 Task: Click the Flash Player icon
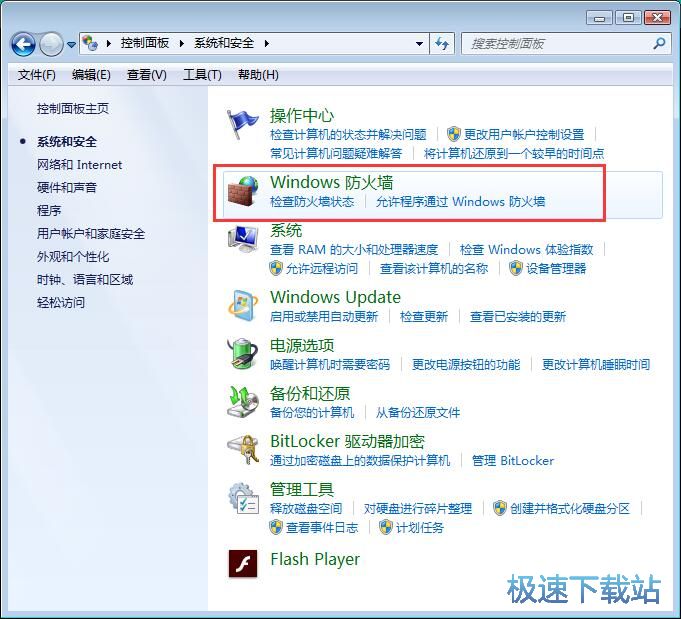point(243,563)
